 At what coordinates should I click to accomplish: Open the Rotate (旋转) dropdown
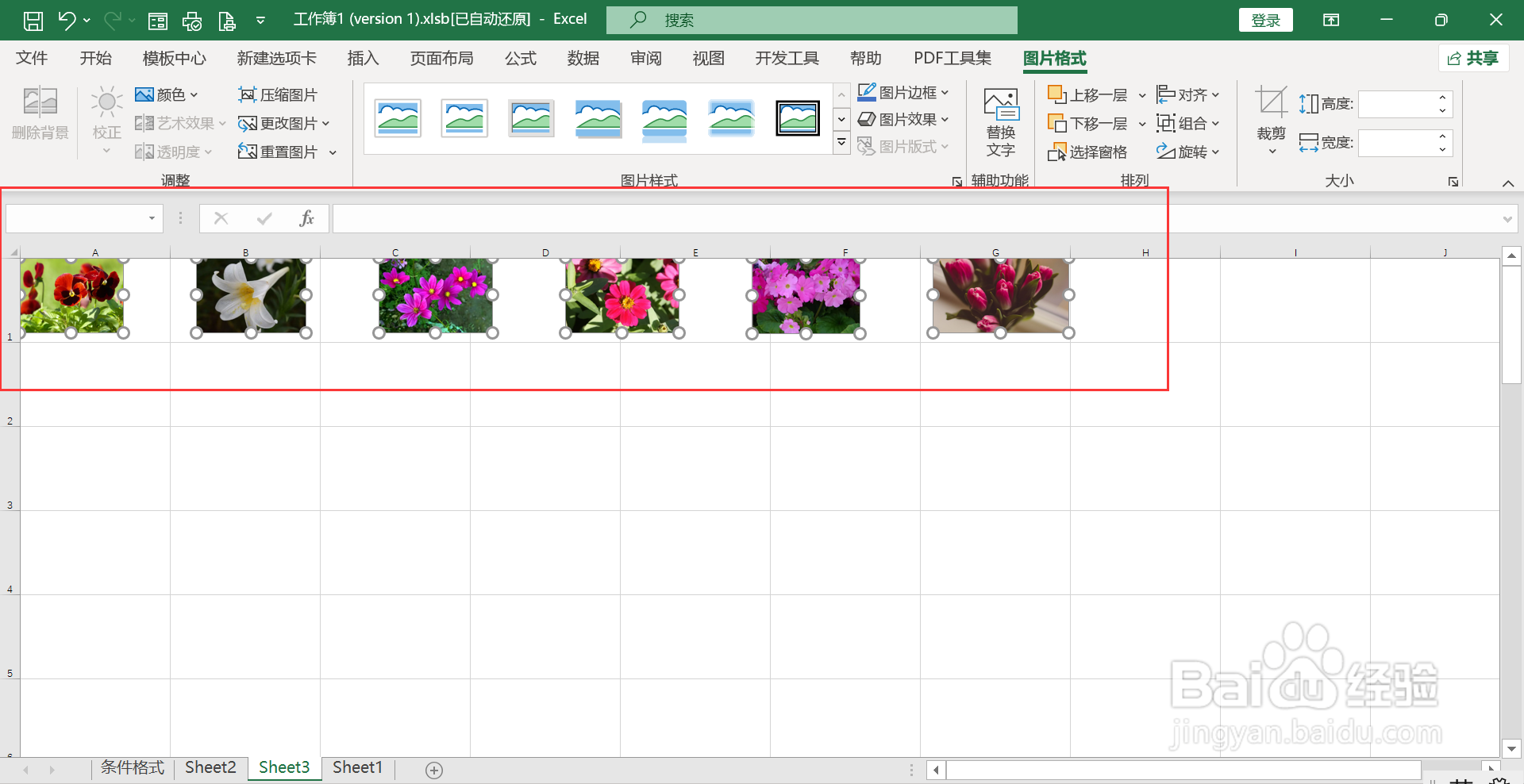click(1187, 152)
